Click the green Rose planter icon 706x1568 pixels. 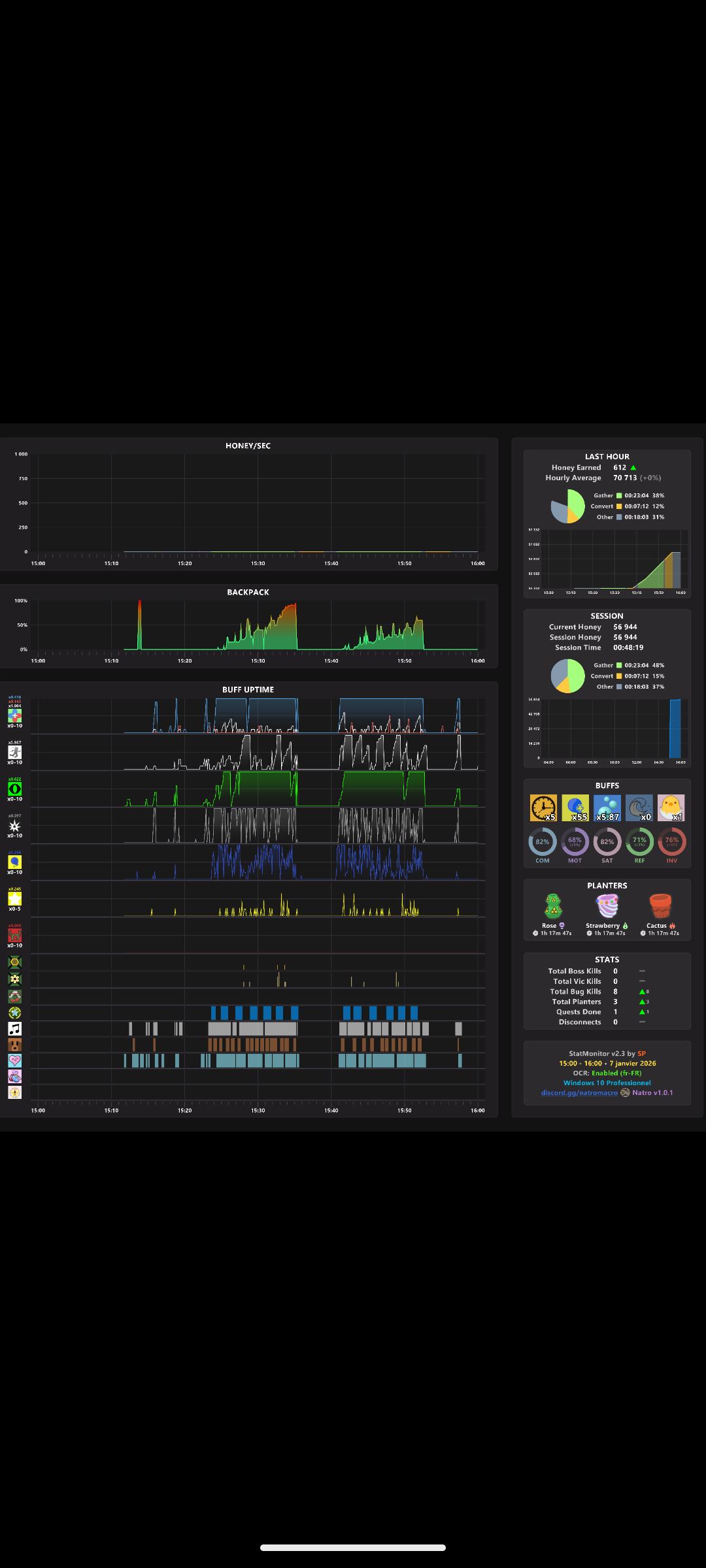(x=554, y=907)
